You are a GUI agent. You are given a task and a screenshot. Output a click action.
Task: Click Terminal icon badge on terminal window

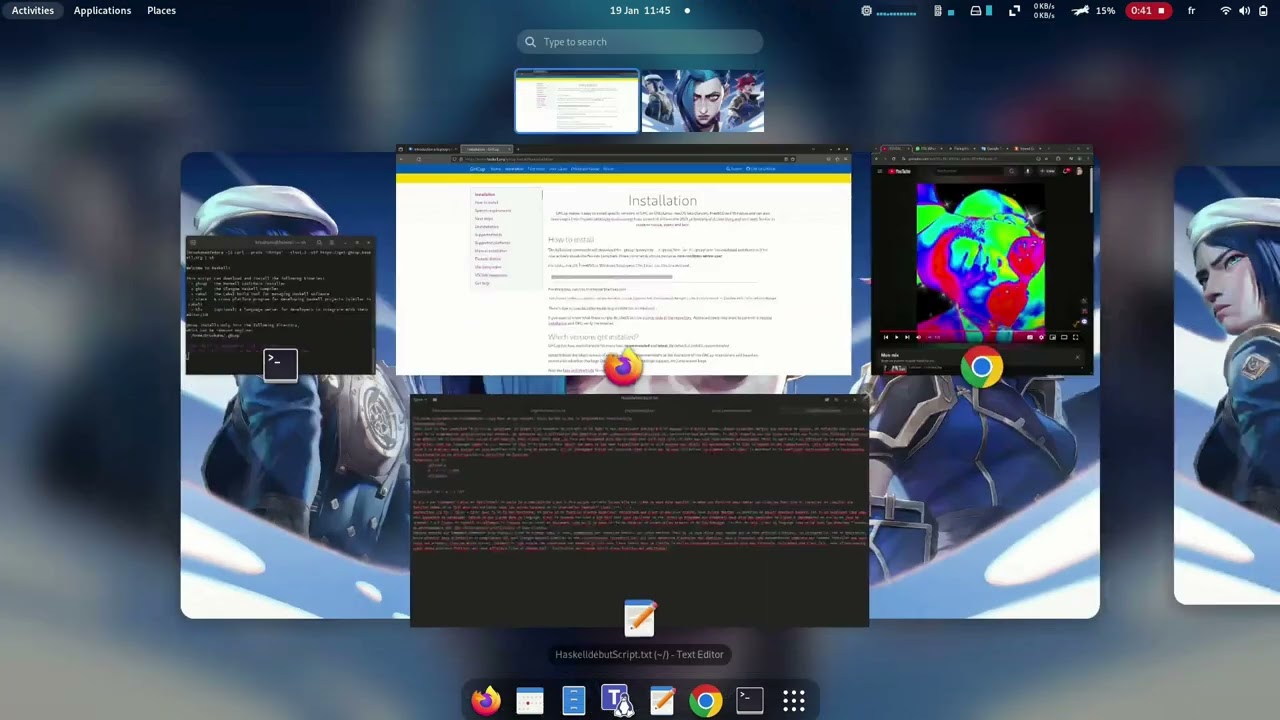(280, 365)
